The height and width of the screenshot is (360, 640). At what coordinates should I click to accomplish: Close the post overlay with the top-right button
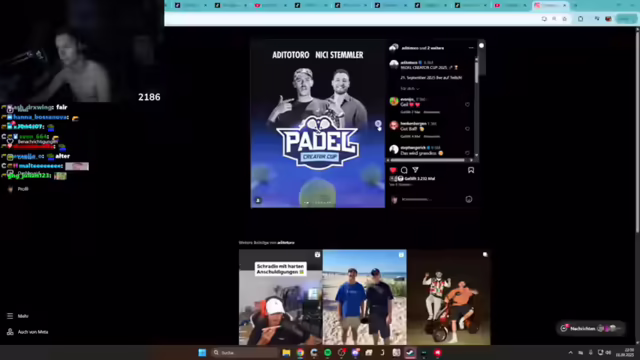tap(482, 46)
